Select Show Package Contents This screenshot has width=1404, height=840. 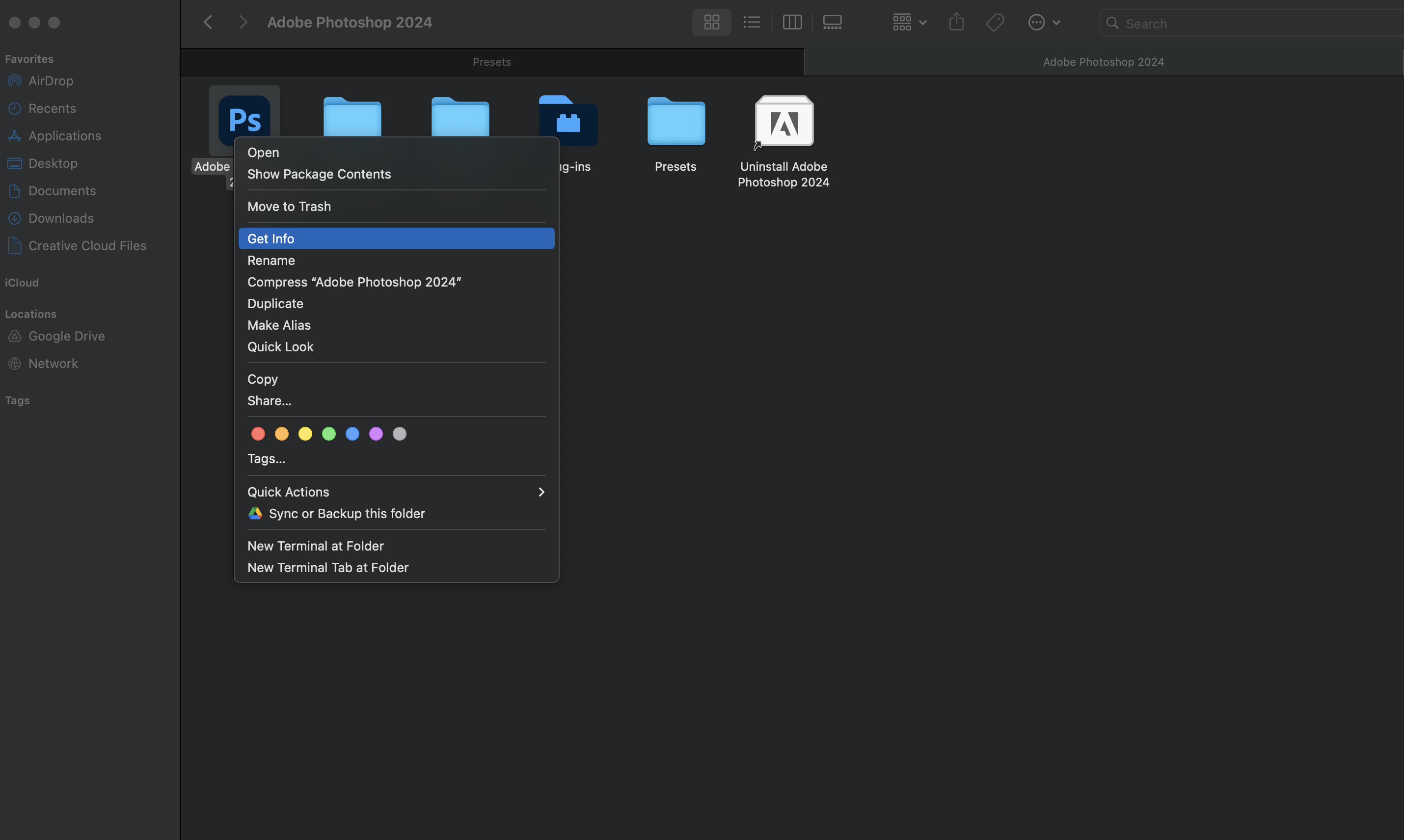[x=319, y=174]
